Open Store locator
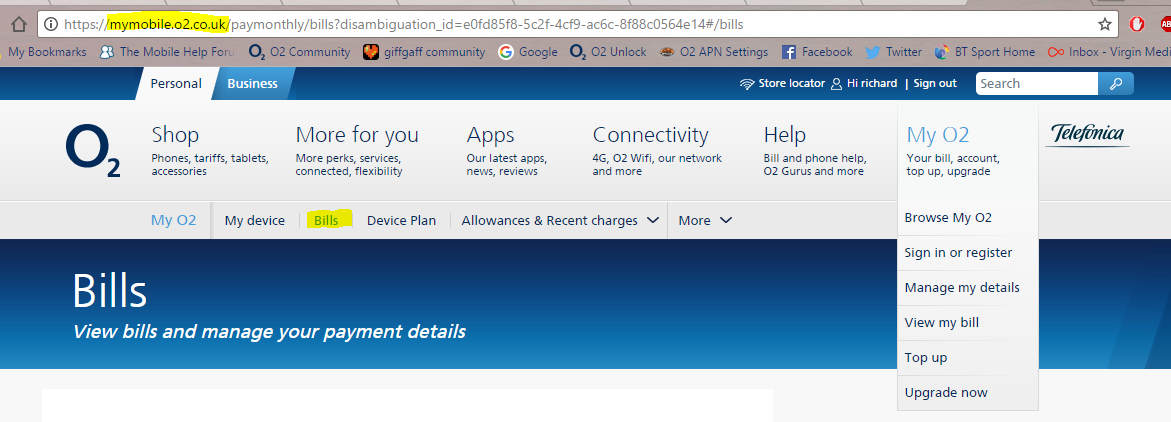The image size is (1171, 422). click(x=782, y=84)
